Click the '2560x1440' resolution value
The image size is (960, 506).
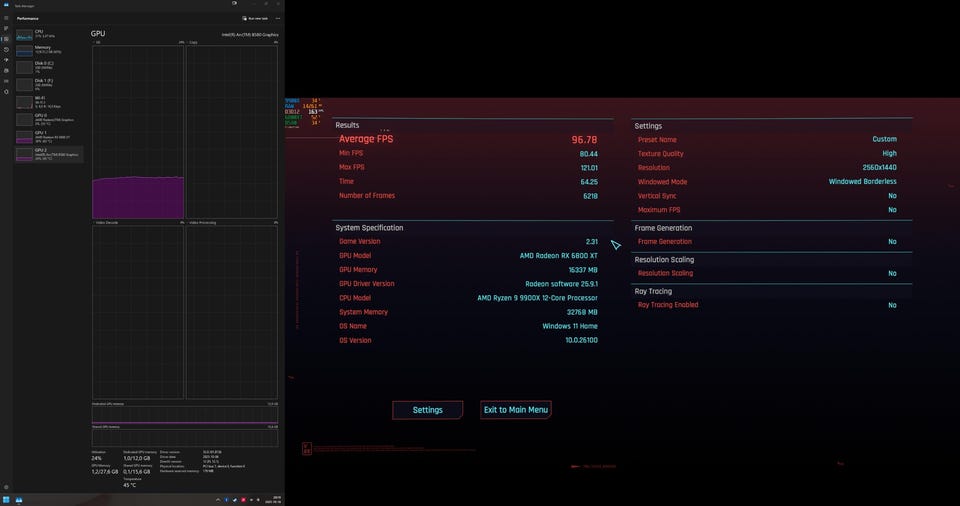(879, 167)
